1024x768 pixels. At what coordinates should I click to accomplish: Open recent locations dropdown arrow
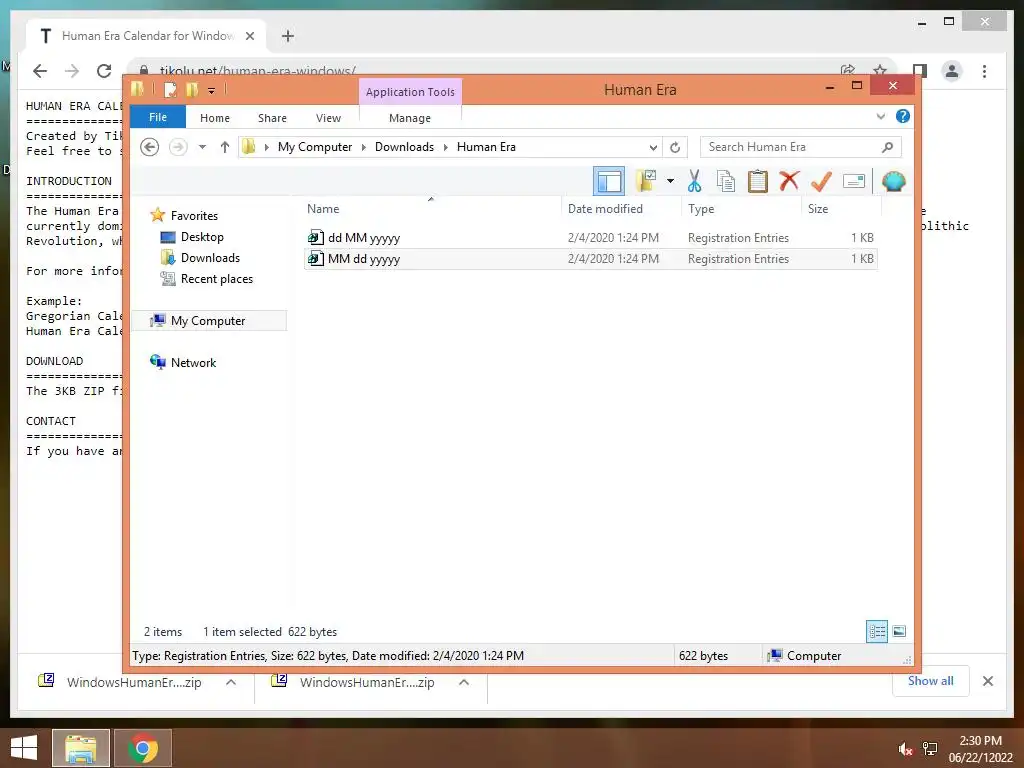pos(202,147)
